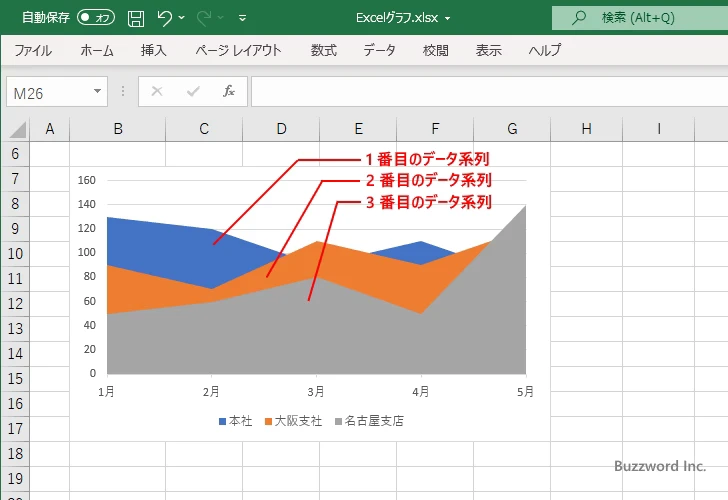Screen dimensions: 728x500
Task: Click the Enter checkmark icon in formula bar
Action: tap(193, 91)
